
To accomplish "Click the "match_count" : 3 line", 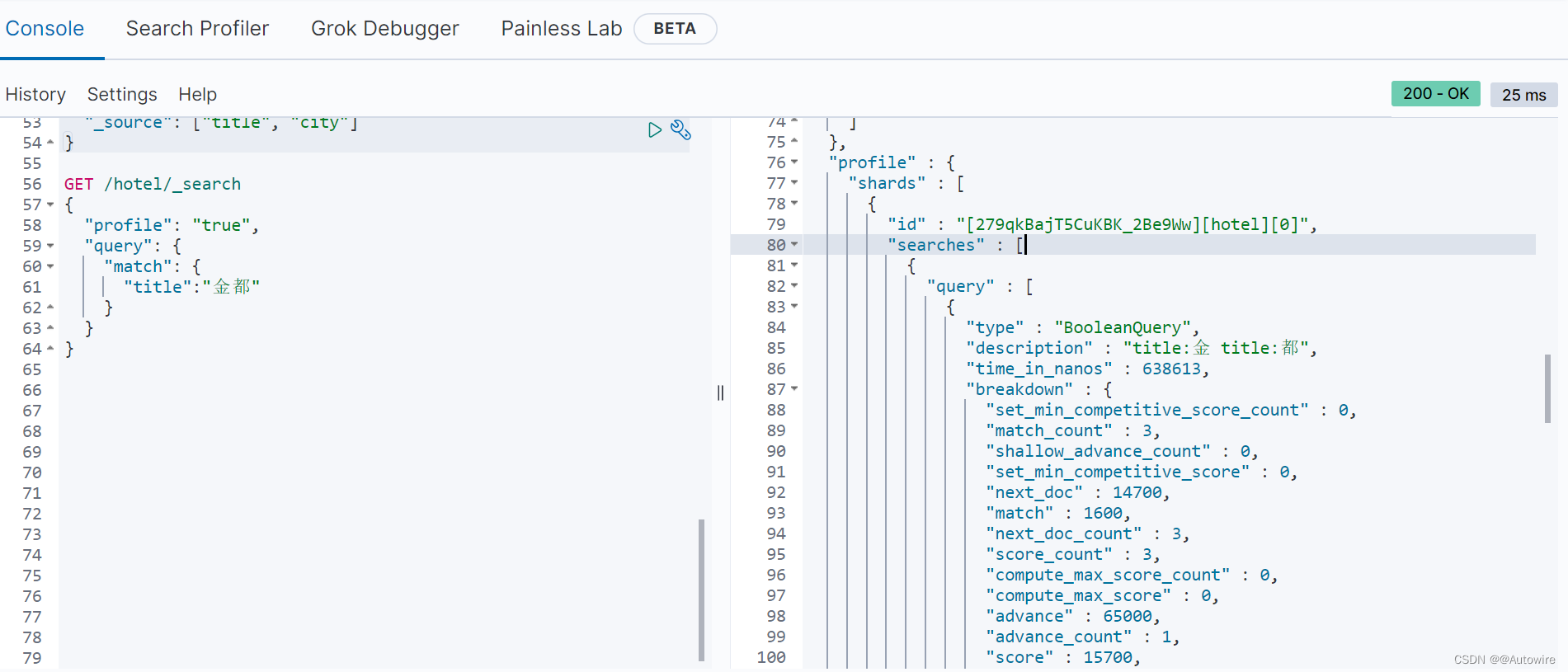I will [1073, 430].
